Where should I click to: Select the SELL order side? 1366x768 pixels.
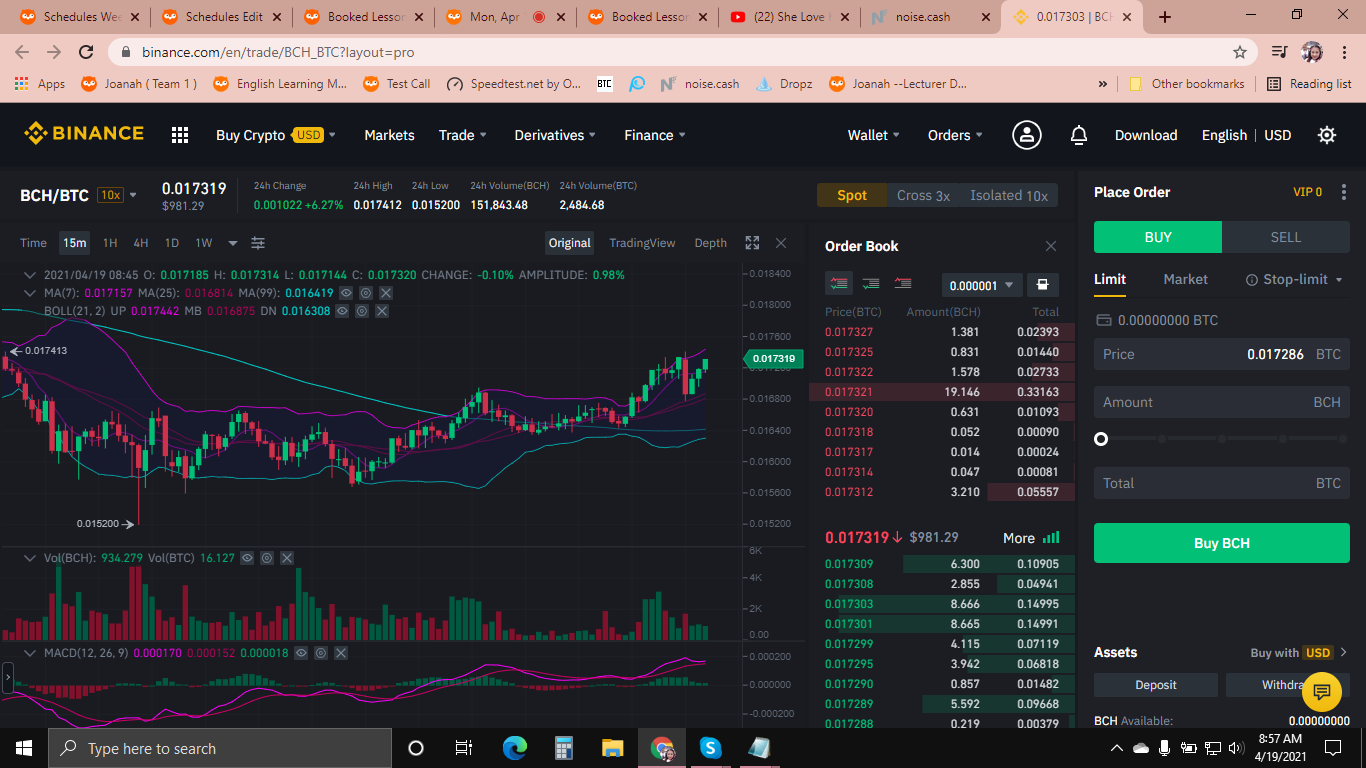pyautogui.click(x=1286, y=237)
